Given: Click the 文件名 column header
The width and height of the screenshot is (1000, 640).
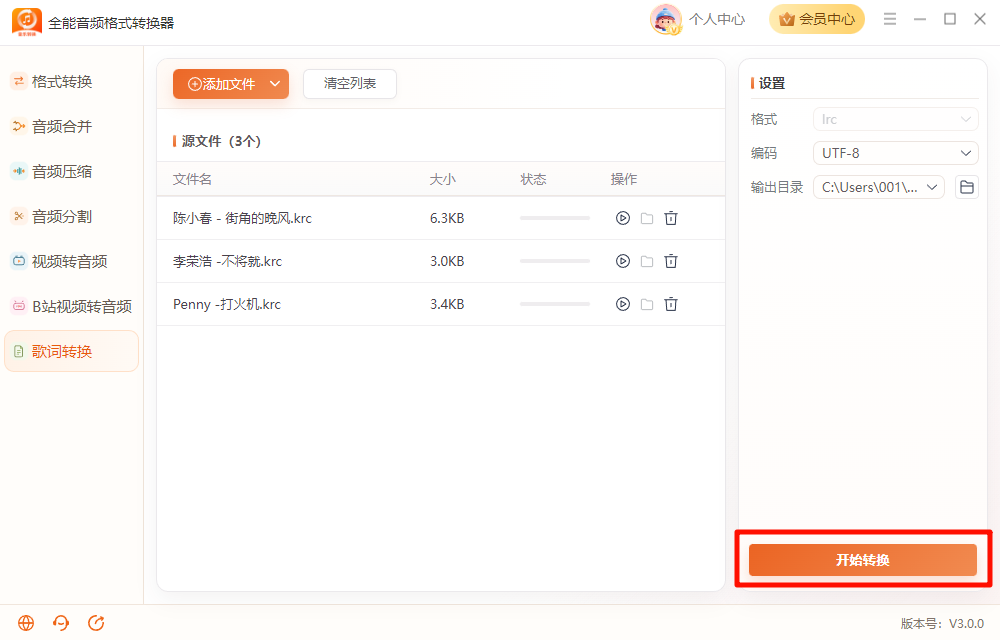Looking at the screenshot, I should (192, 179).
